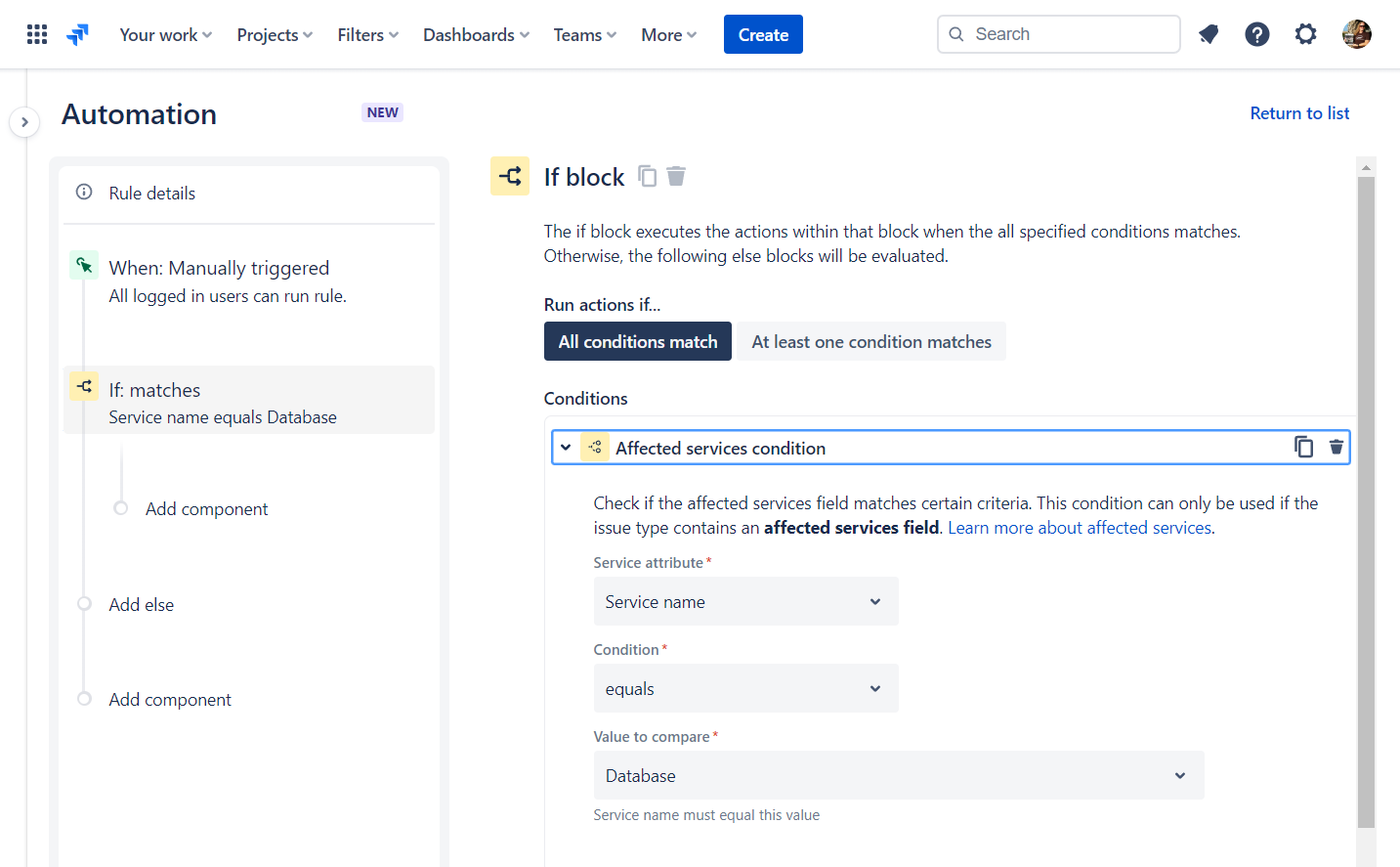Switch to 'At least one condition matches'
The width and height of the screenshot is (1400, 867).
click(x=870, y=341)
